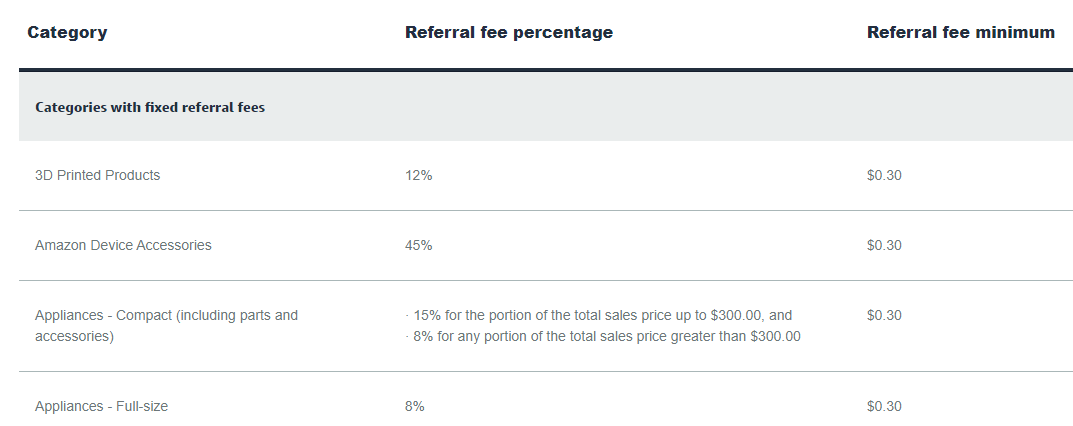Click the Appliances - Compact category text
This screenshot has height=426, width=1073.
(x=166, y=325)
